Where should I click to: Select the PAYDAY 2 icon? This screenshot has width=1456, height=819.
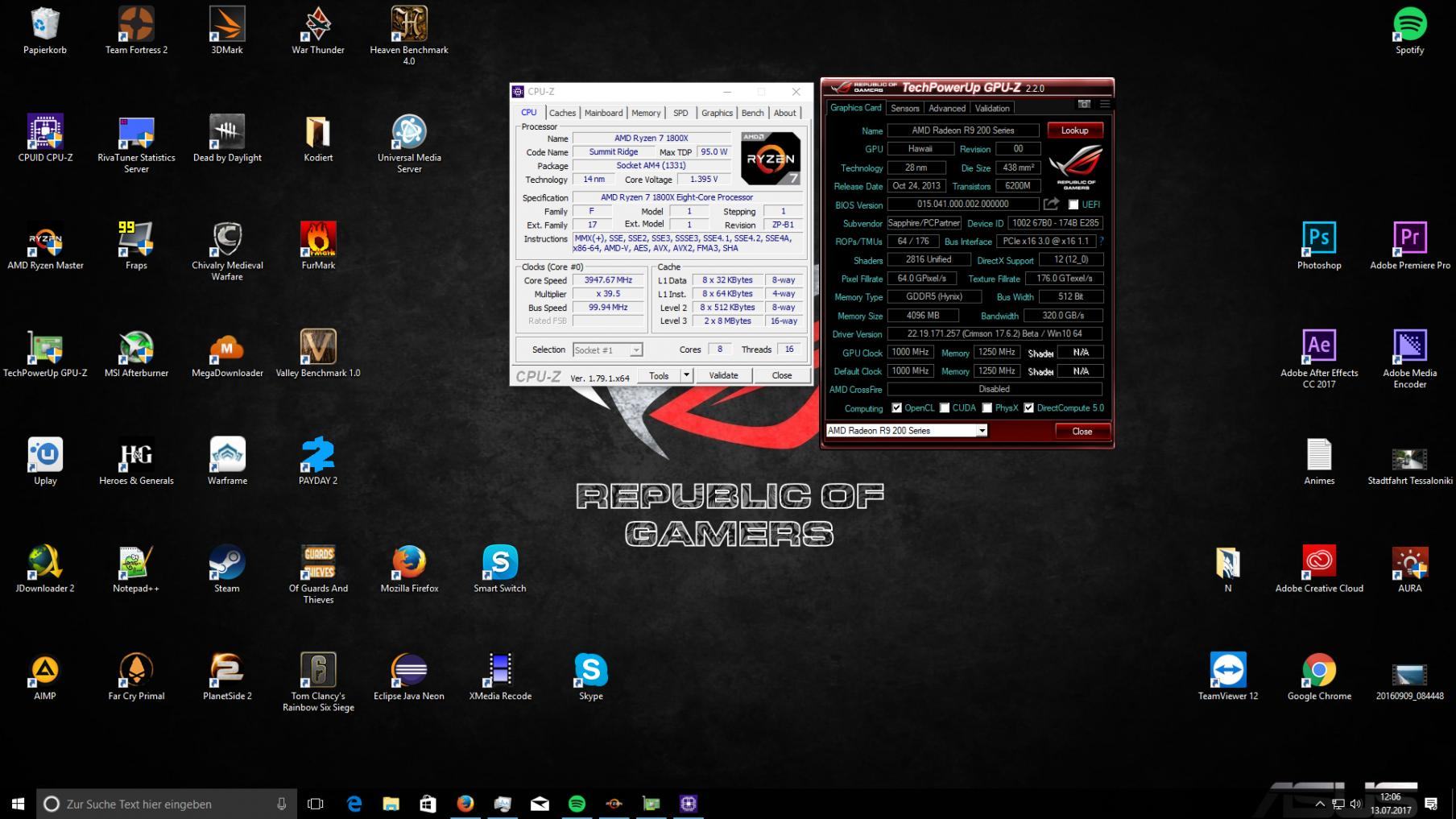tap(318, 462)
